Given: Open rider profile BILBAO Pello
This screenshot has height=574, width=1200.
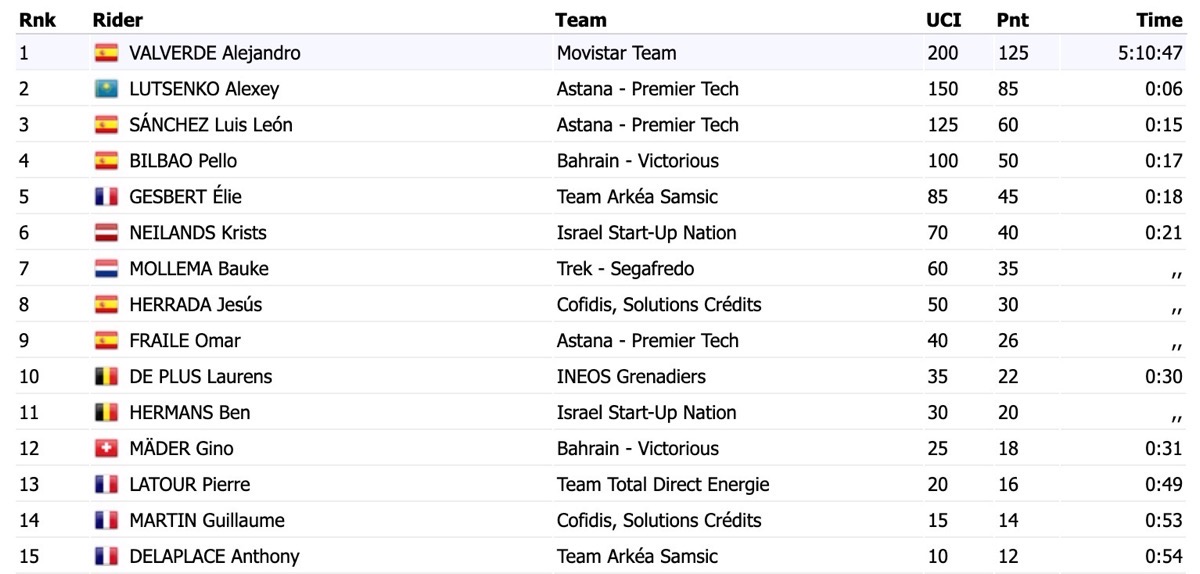Looking at the screenshot, I should point(183,161).
